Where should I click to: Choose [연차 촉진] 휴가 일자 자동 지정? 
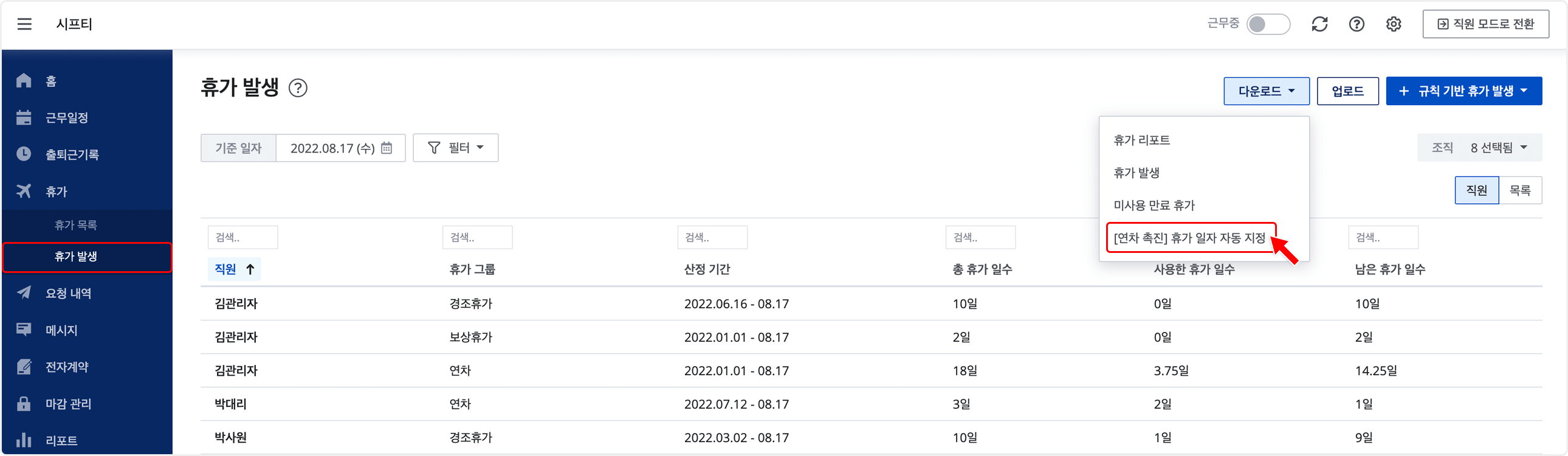click(1189, 238)
